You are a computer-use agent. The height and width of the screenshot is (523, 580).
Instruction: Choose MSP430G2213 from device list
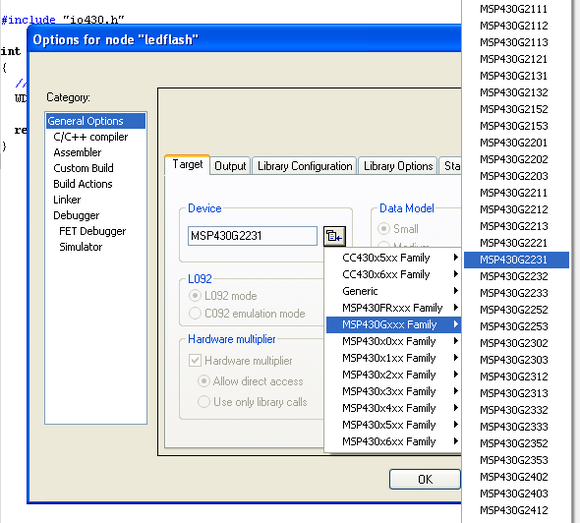(516, 226)
